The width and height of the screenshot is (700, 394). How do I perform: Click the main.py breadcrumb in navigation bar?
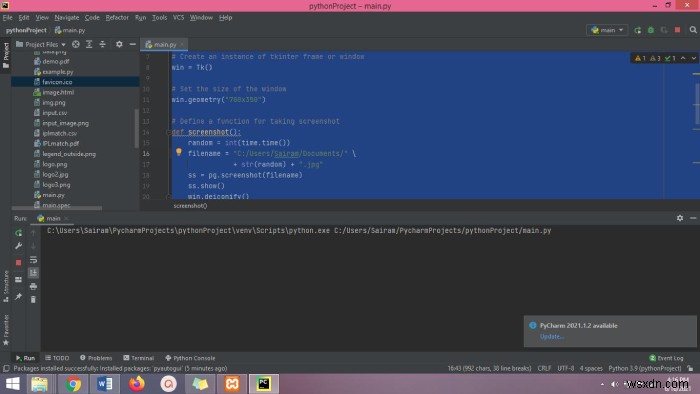point(70,30)
